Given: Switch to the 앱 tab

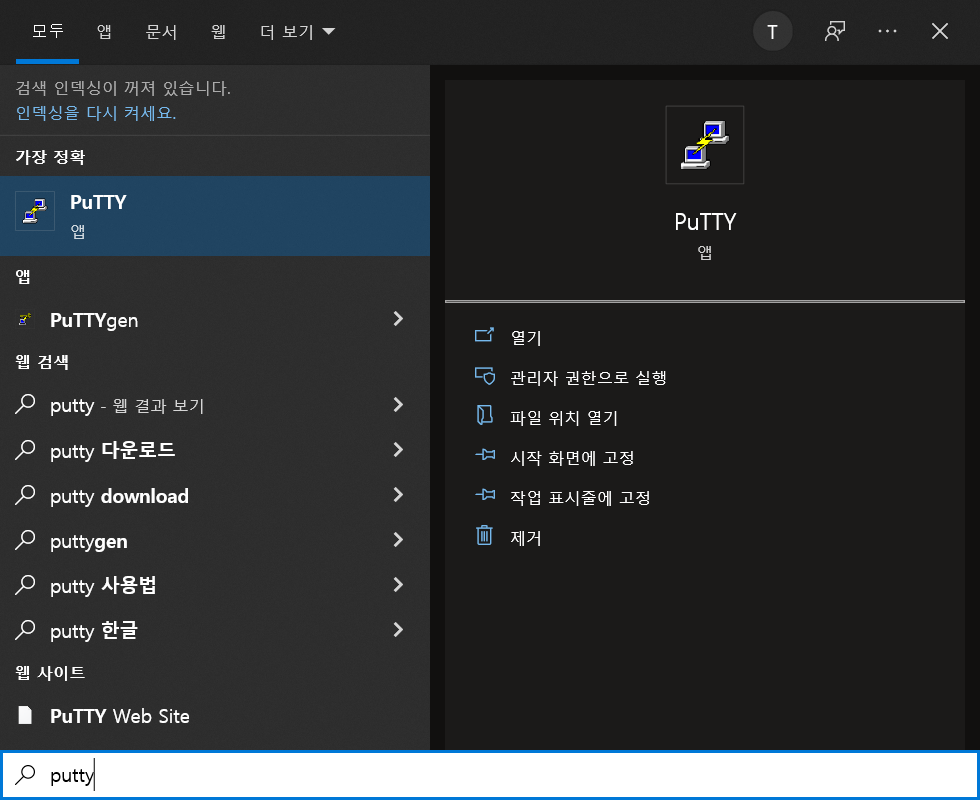Looking at the screenshot, I should (x=104, y=31).
